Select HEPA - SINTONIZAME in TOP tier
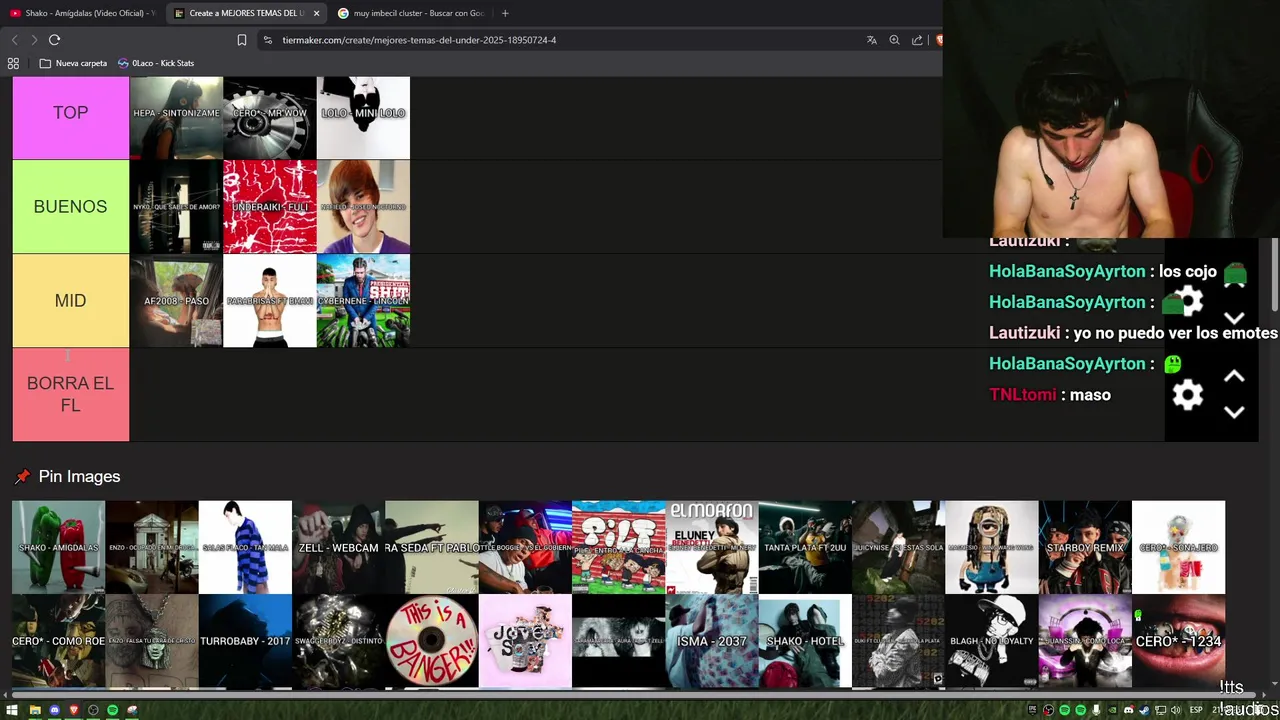Image resolution: width=1280 pixels, height=720 pixels. click(x=176, y=118)
